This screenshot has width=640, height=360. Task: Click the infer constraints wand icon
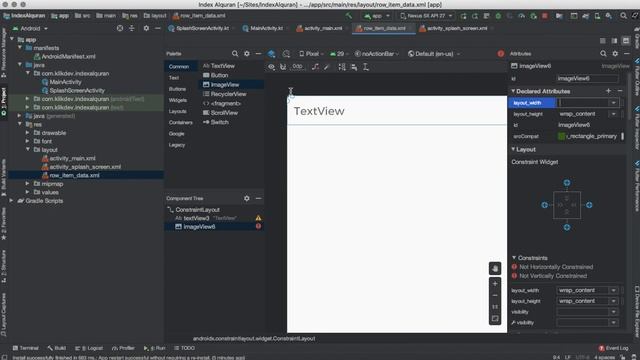[x=327, y=67]
